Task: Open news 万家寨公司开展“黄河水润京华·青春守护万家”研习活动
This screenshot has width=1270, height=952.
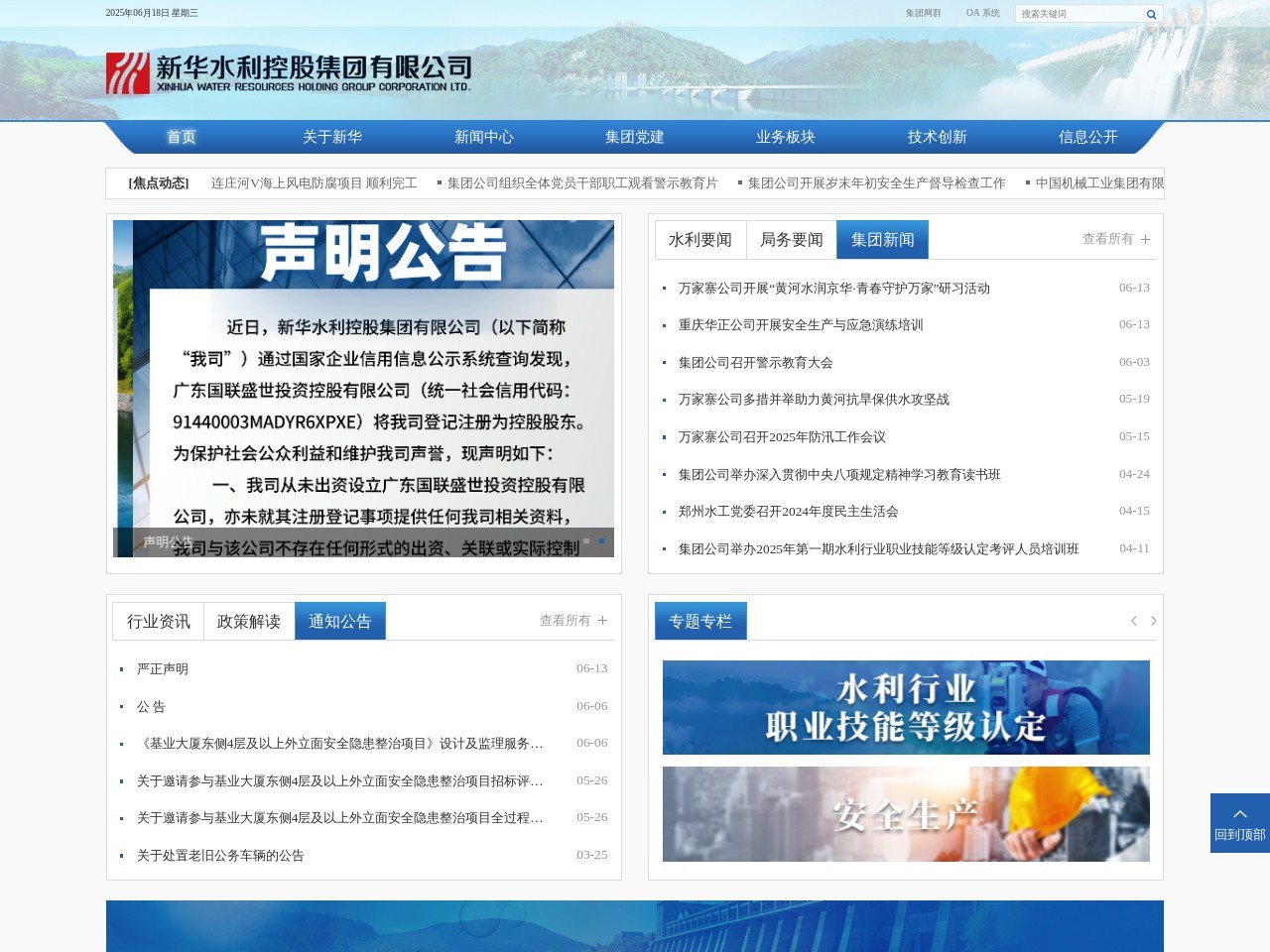Action: pyautogui.click(x=834, y=289)
